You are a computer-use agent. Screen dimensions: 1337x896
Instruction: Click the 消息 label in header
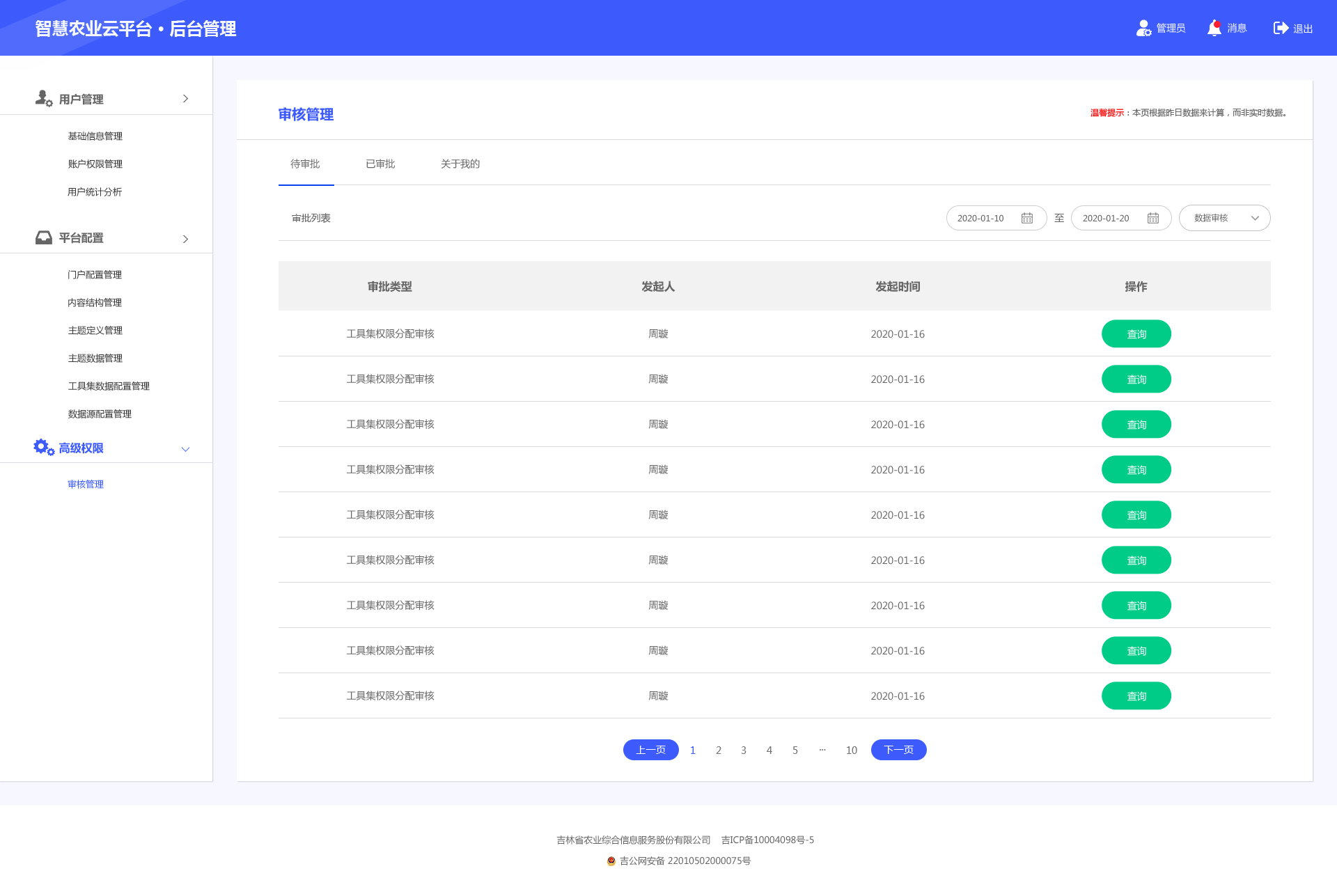point(1237,28)
